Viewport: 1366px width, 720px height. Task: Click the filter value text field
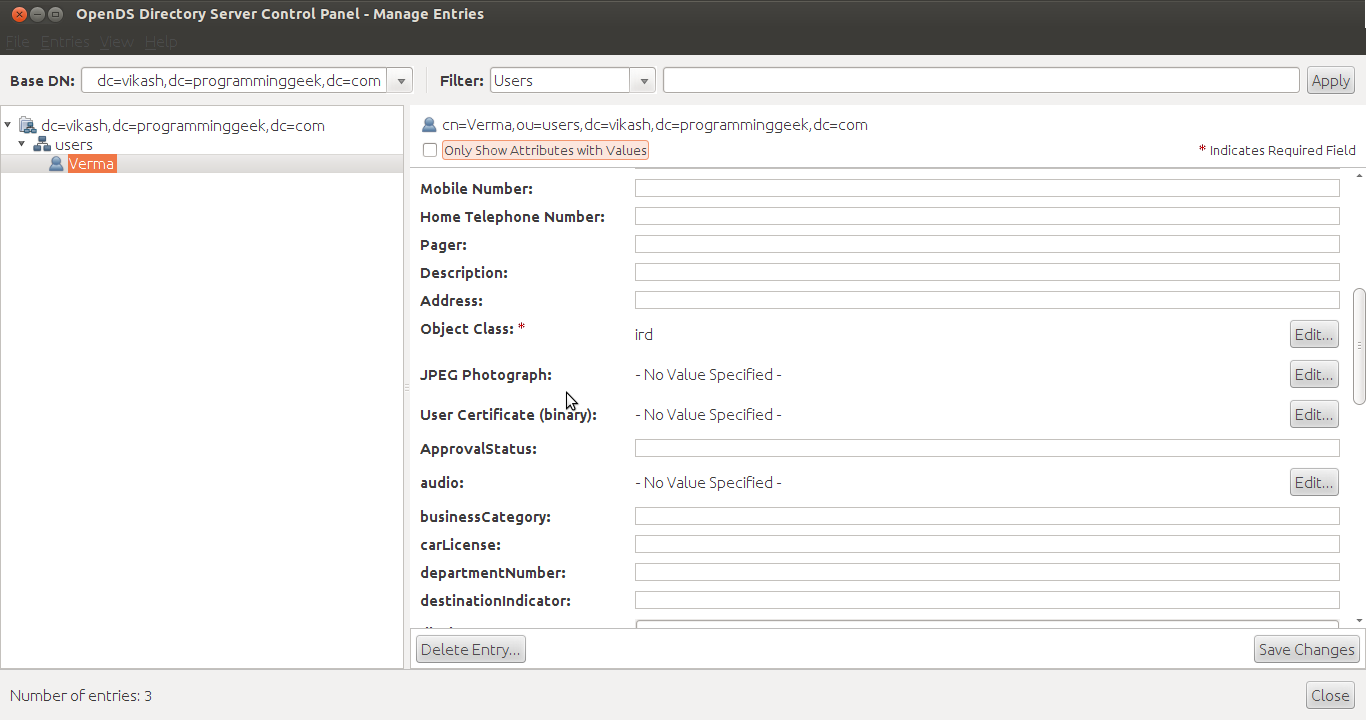pyautogui.click(x=981, y=81)
